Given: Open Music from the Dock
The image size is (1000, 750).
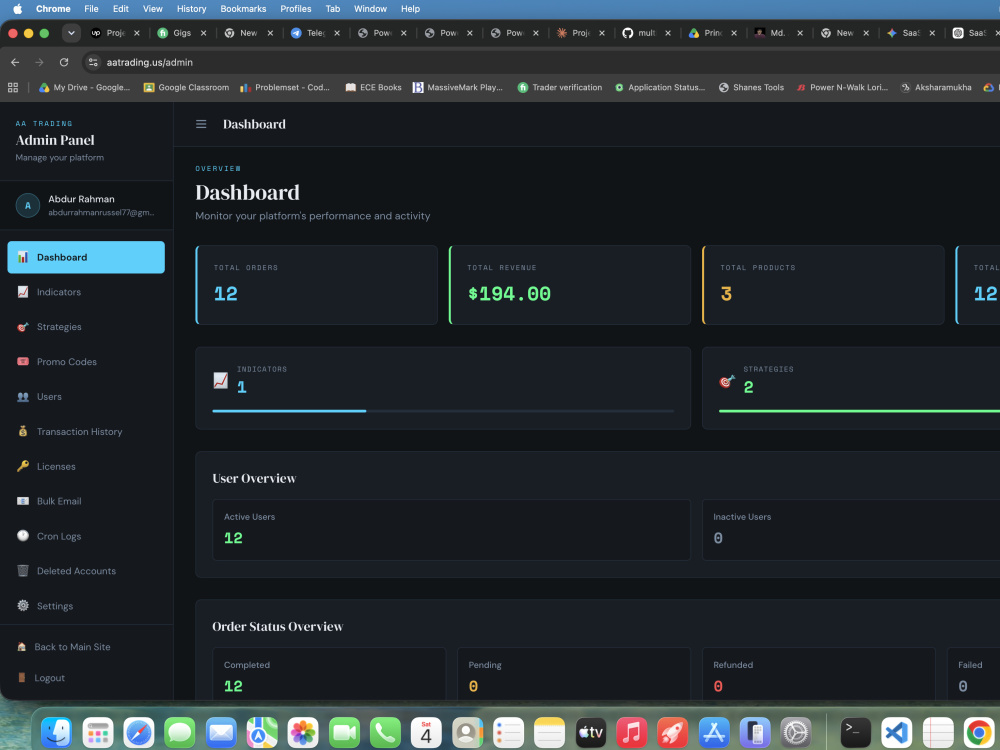Looking at the screenshot, I should click(631, 732).
